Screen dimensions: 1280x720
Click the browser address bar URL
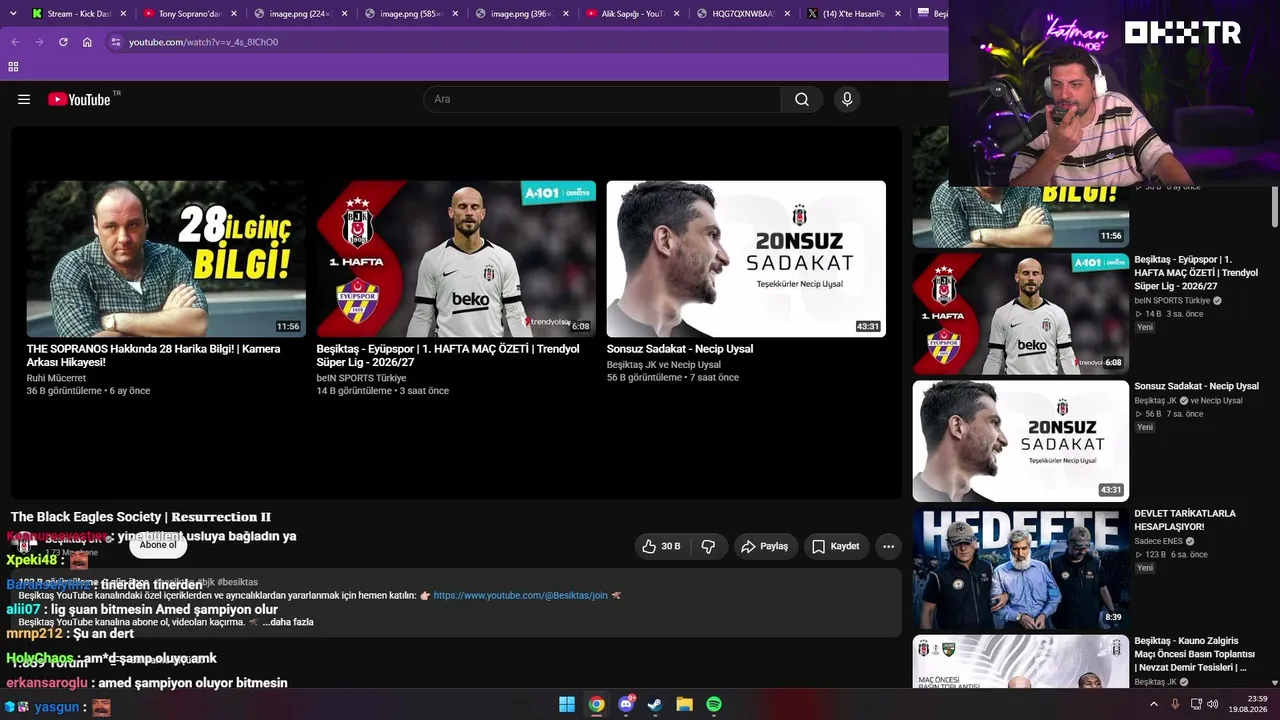(204, 42)
